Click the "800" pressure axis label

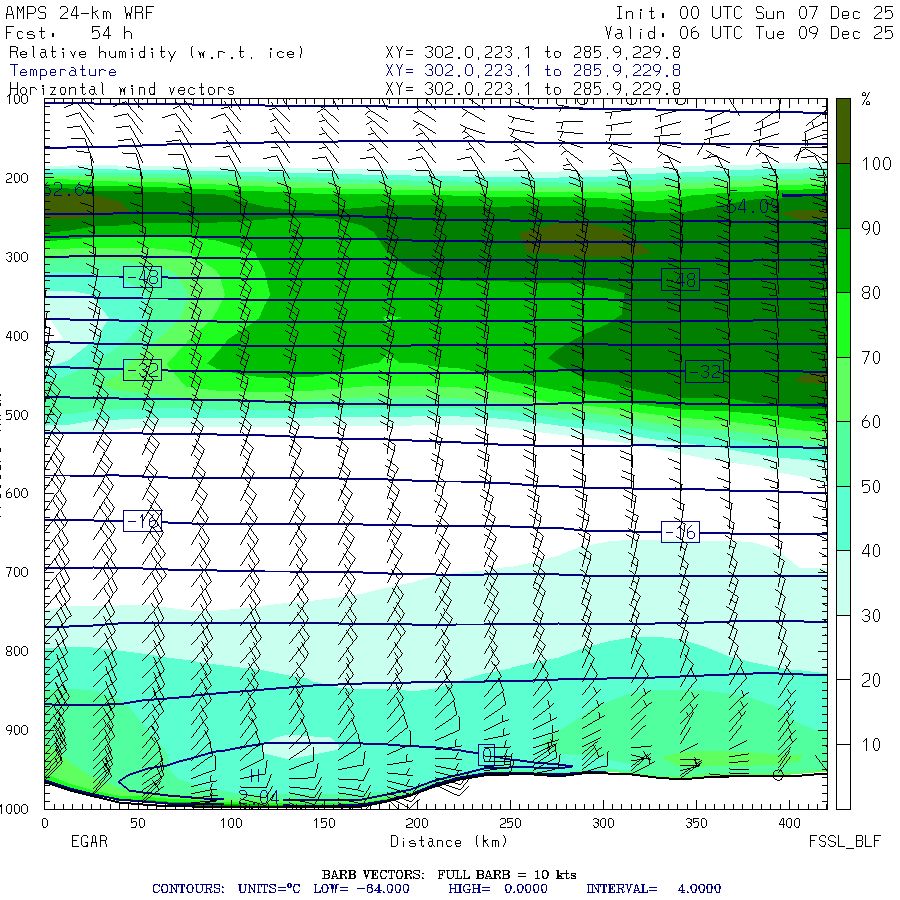point(17,651)
